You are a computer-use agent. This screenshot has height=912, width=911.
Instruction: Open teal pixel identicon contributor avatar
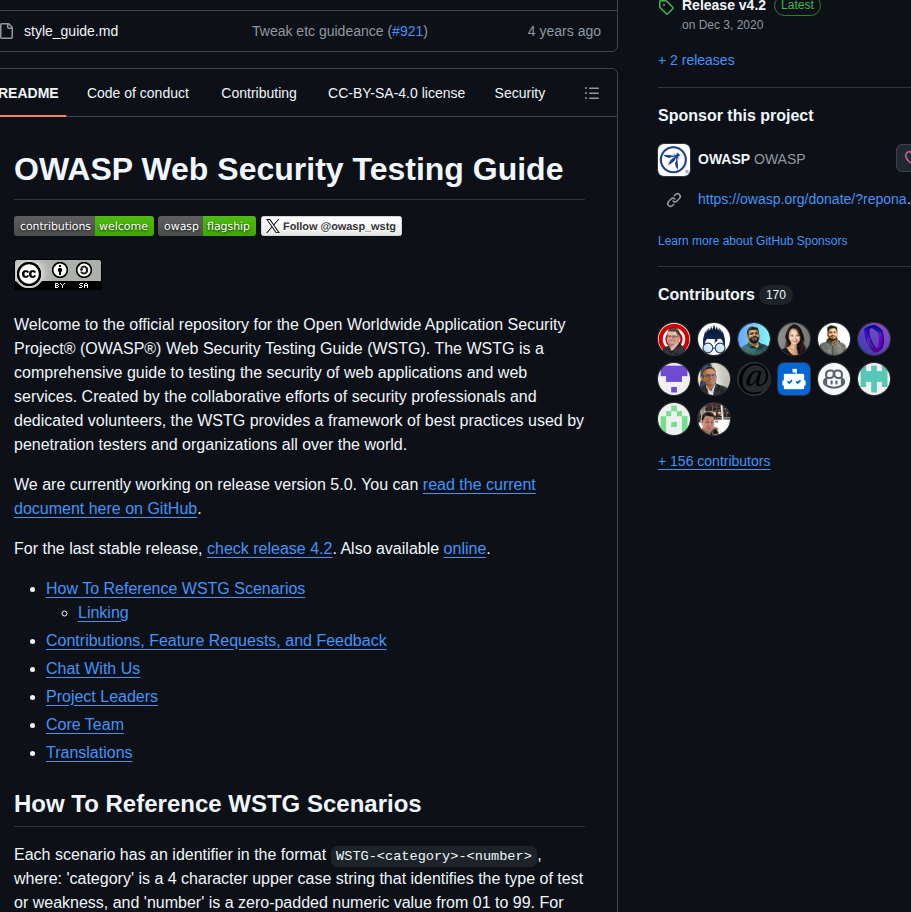(874, 379)
